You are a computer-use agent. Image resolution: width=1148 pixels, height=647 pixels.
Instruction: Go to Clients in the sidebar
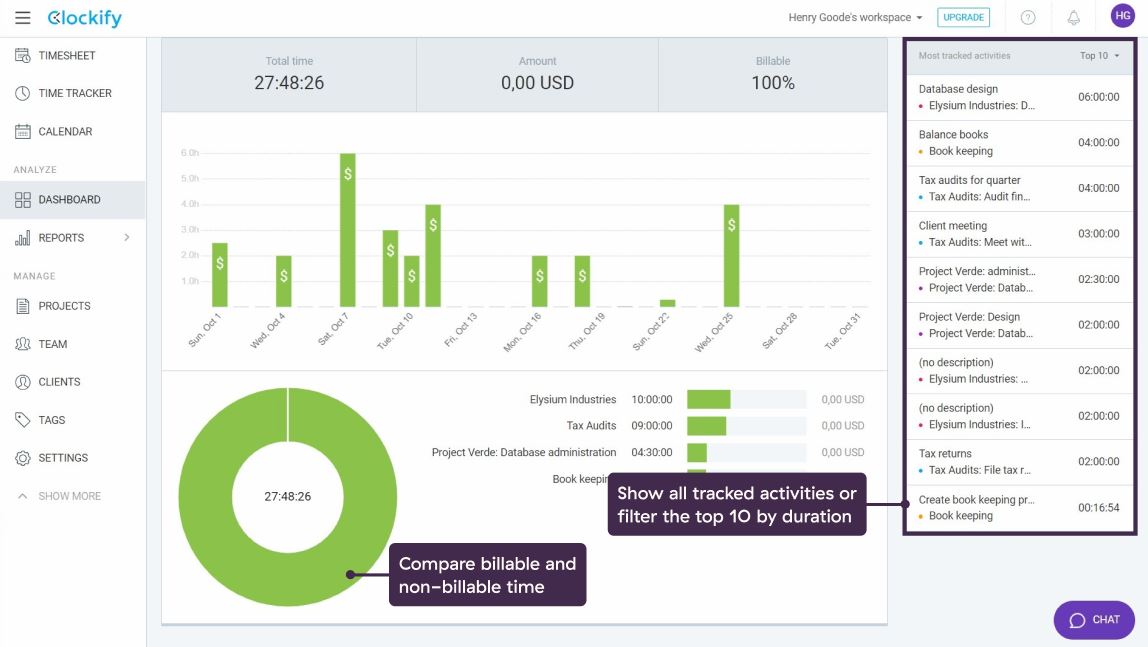click(59, 382)
